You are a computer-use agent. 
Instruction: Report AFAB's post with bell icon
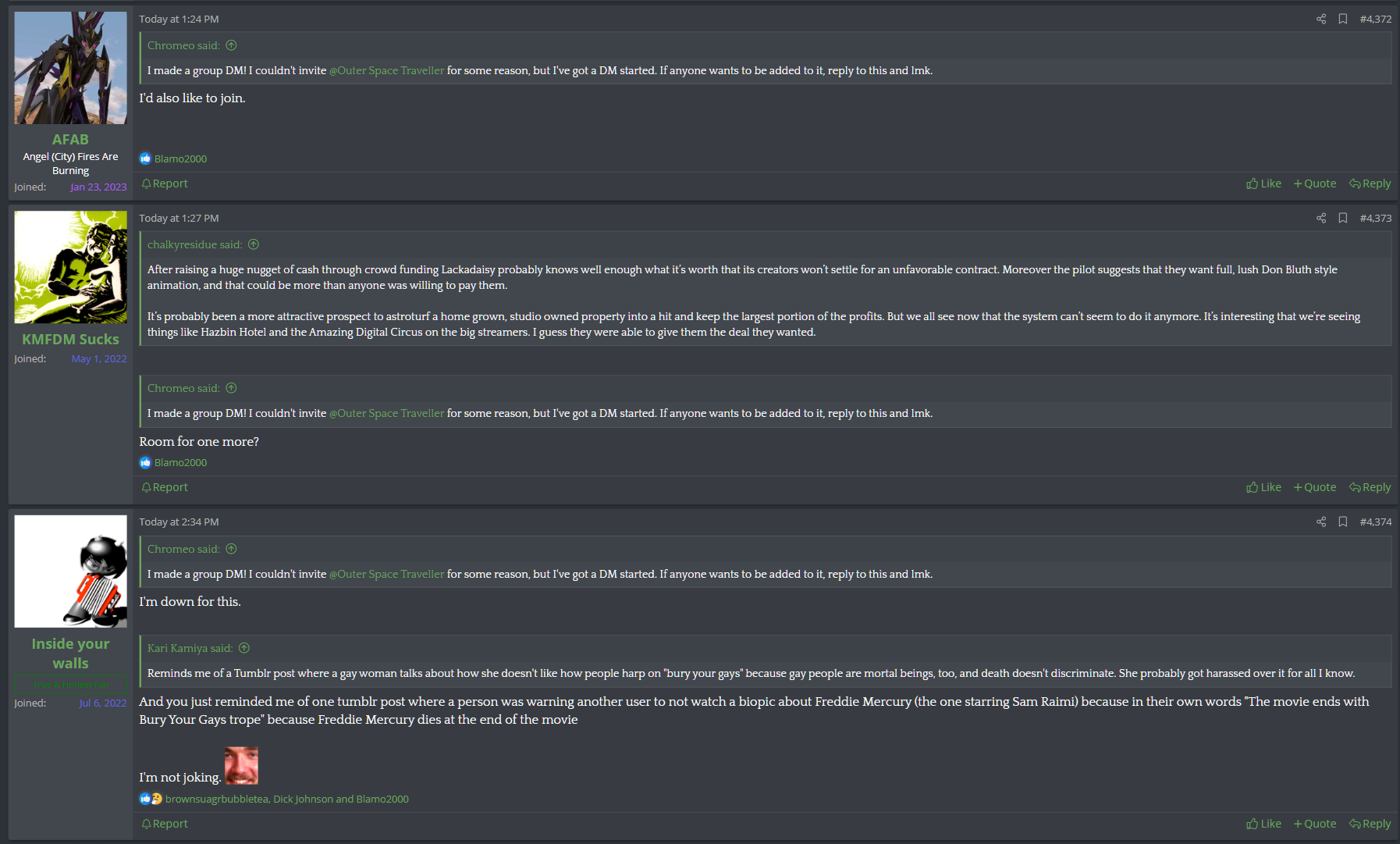(165, 184)
